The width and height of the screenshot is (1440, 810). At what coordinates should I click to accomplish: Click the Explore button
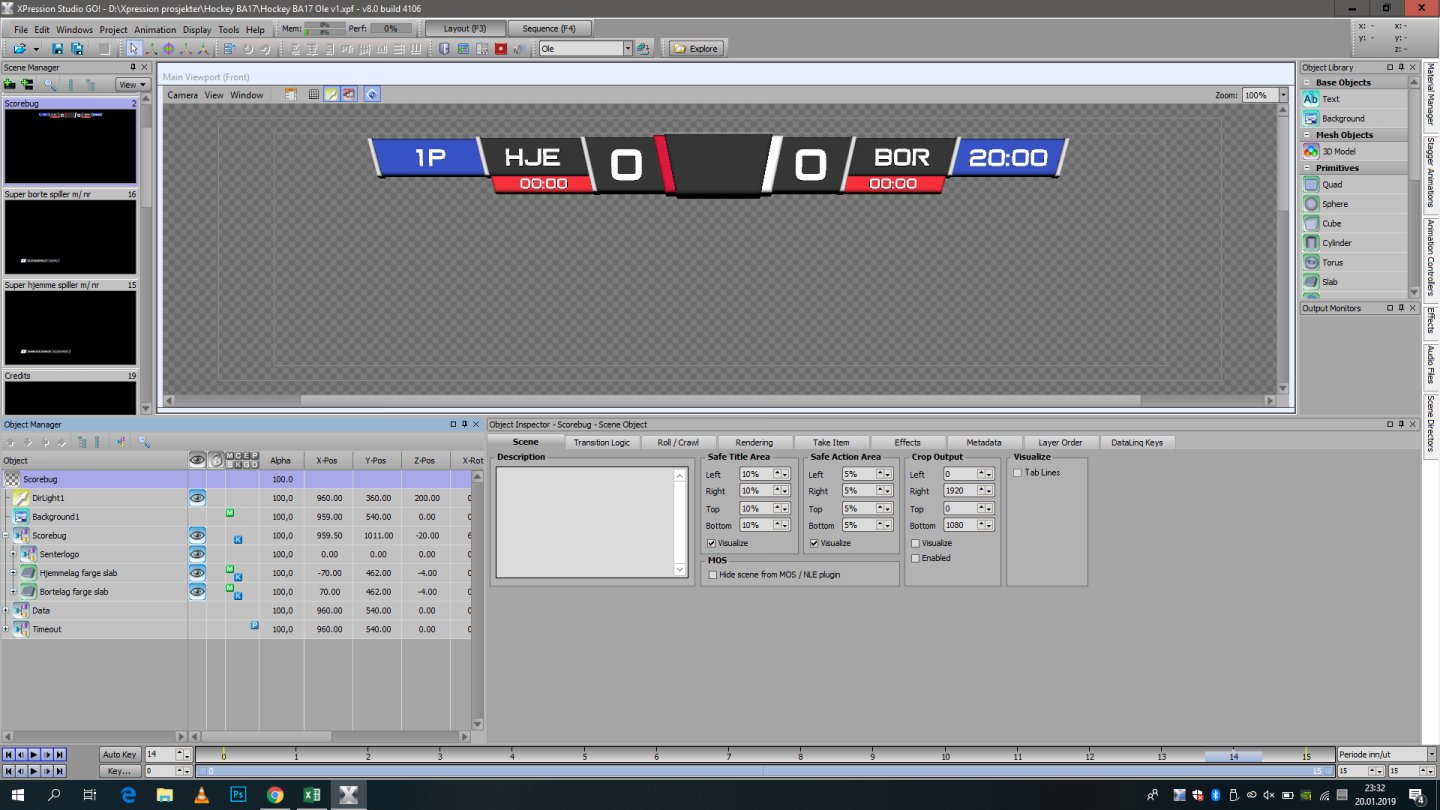[696, 48]
